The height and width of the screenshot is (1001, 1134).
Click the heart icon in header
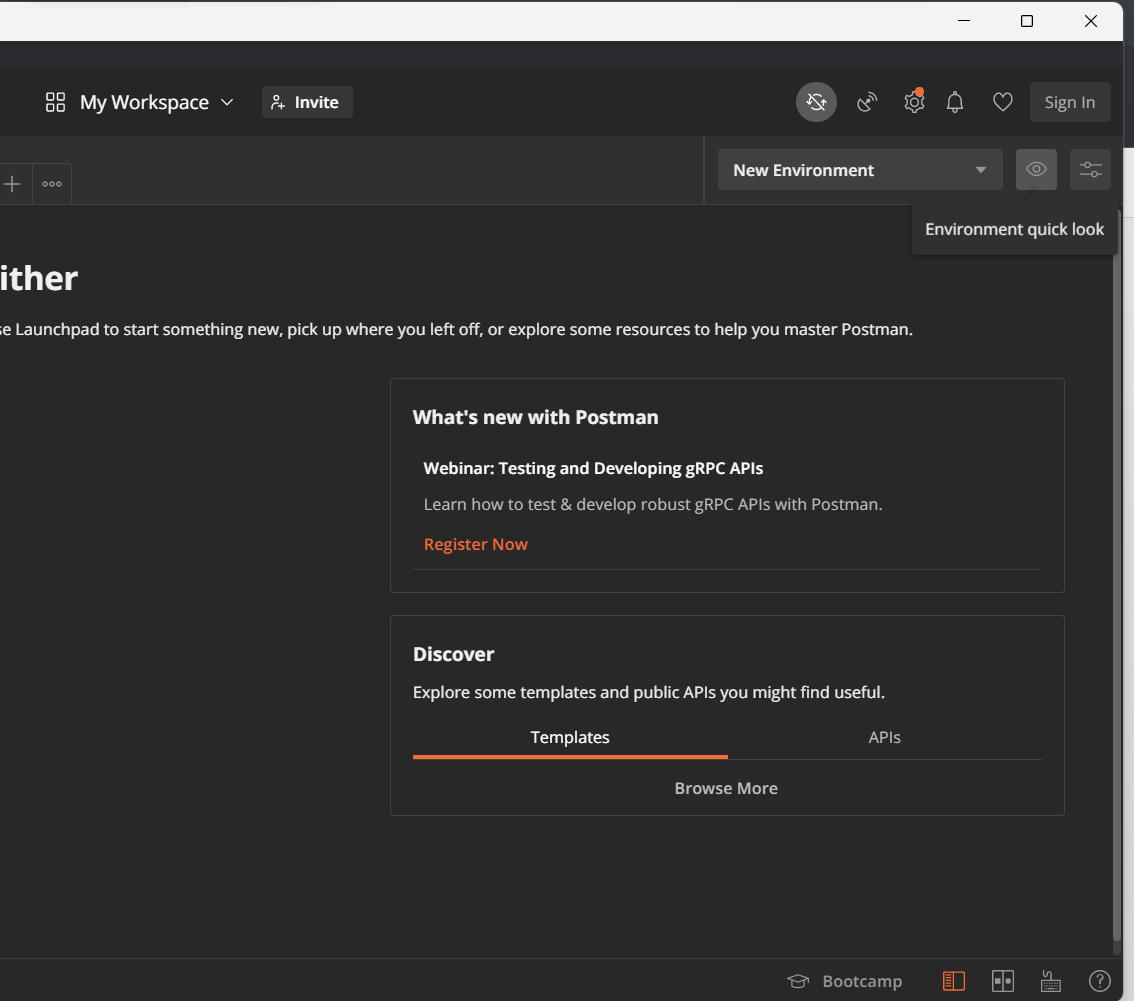(1002, 102)
